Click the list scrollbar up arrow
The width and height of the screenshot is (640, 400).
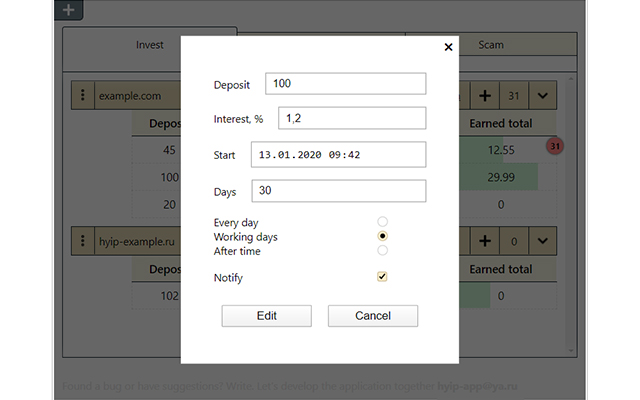tap(571, 79)
